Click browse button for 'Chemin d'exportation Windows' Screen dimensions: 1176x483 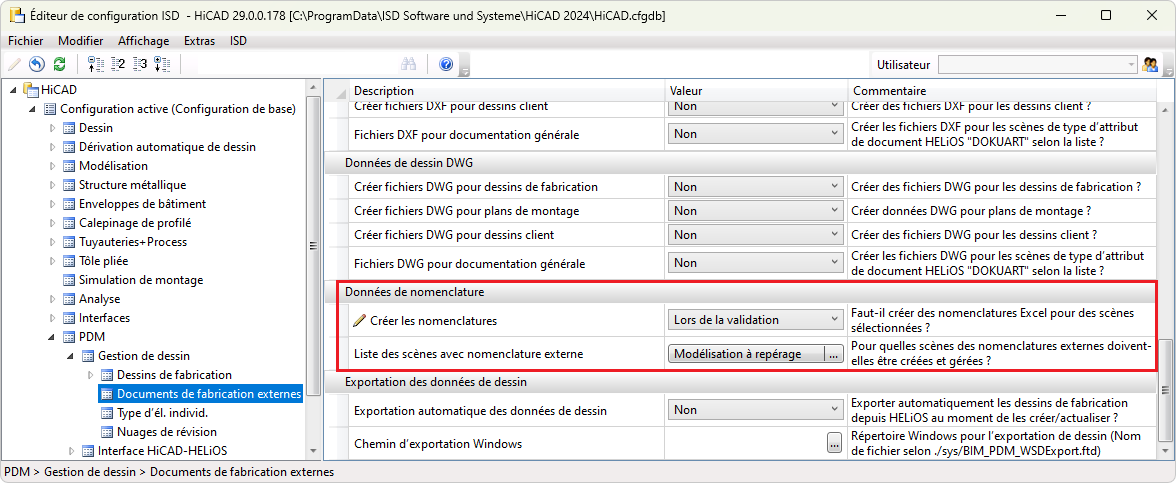(834, 443)
